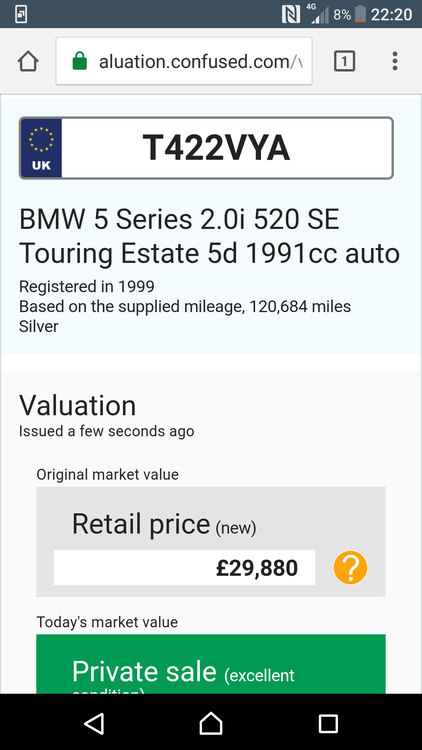This screenshot has height=750, width=422.
Task: Tap the 22:20 clock in status bar
Action: click(x=391, y=14)
